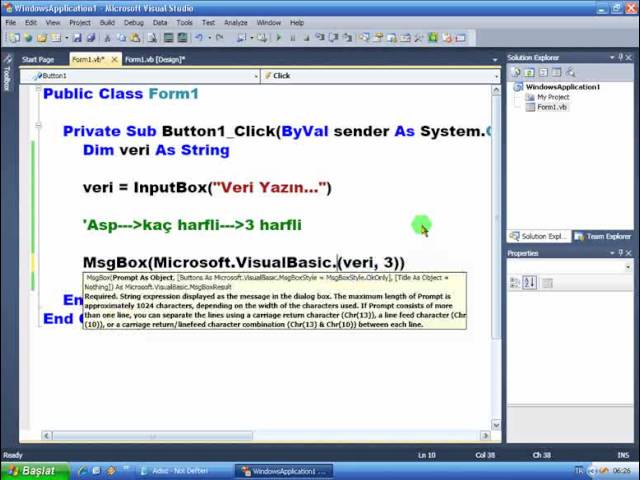
Task: Click the Open File folder icon
Action: [x=42, y=38]
